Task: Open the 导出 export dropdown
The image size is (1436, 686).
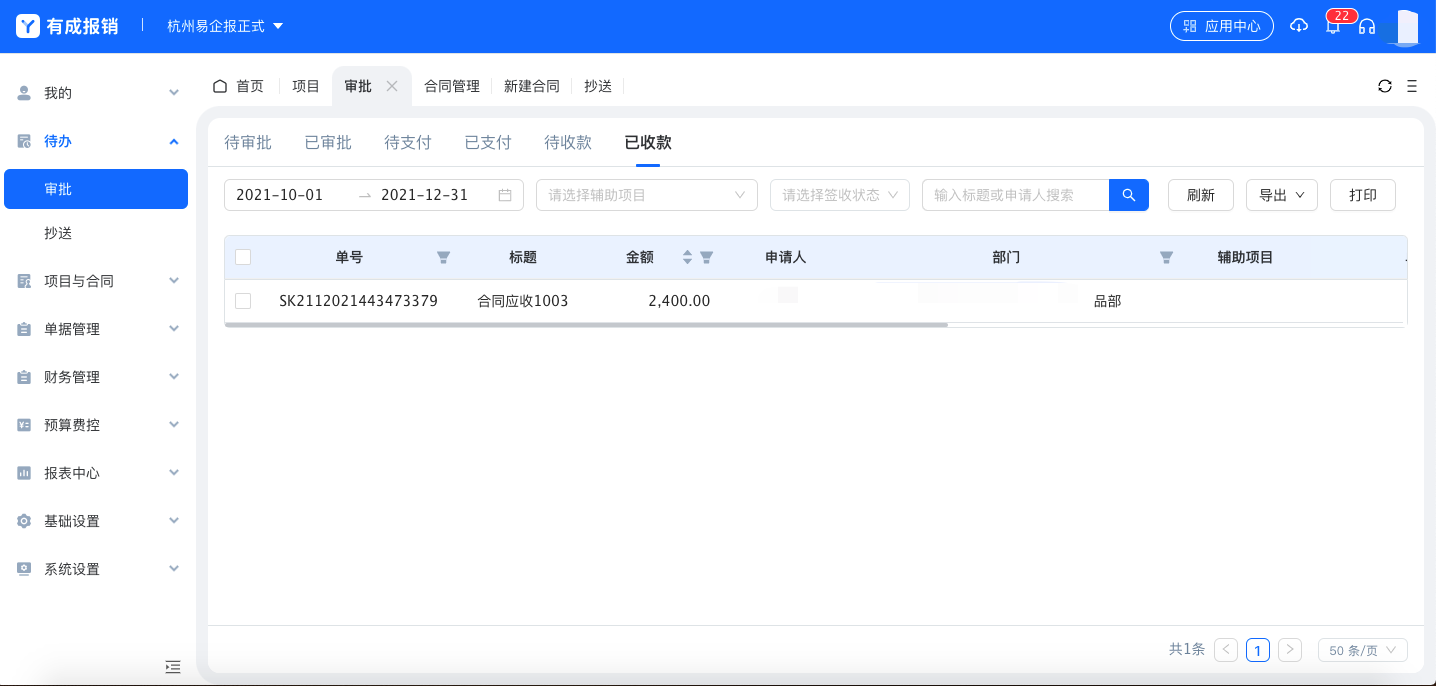Action: pyautogui.click(x=1282, y=195)
